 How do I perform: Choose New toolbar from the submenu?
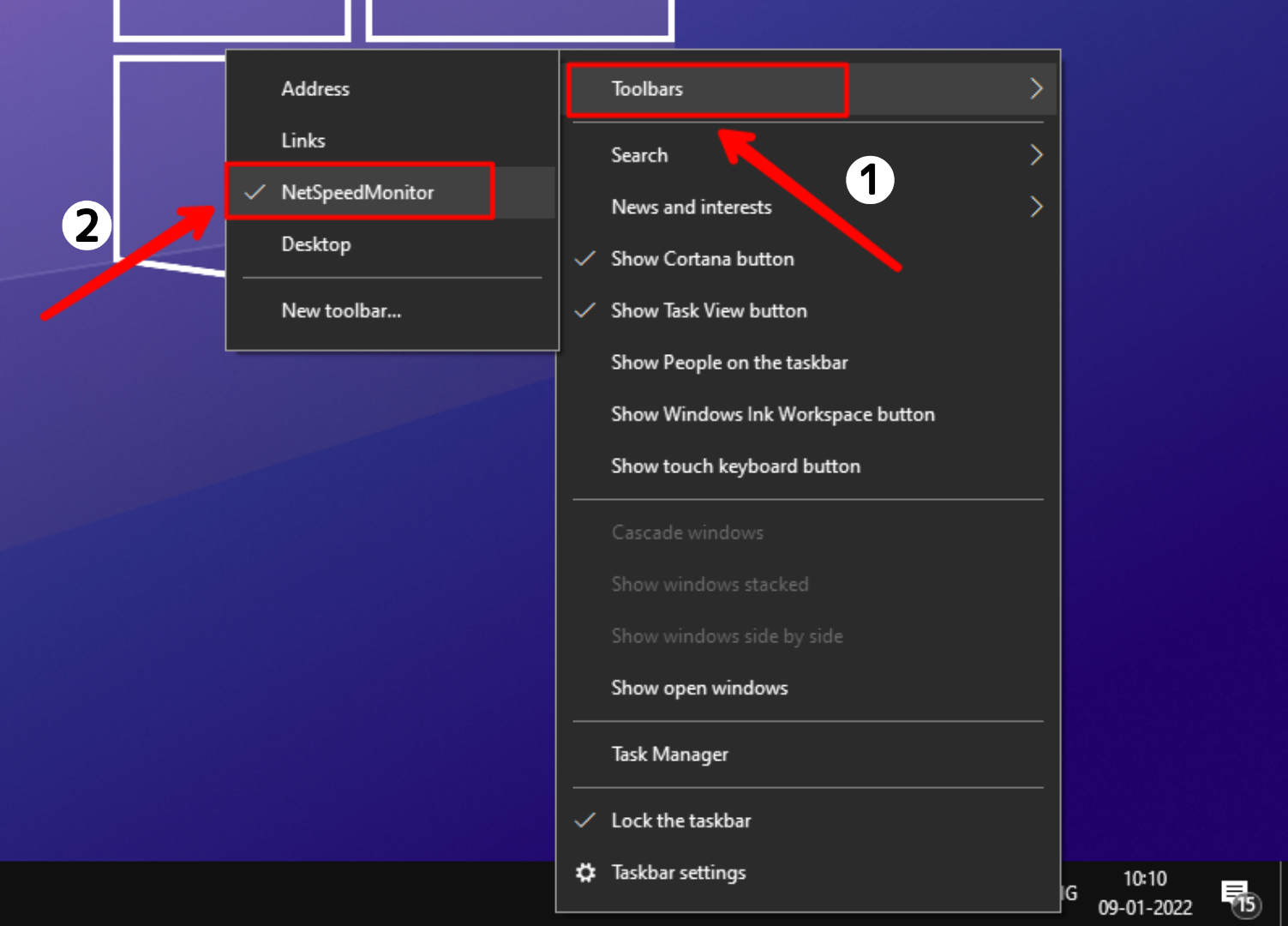pos(340,311)
